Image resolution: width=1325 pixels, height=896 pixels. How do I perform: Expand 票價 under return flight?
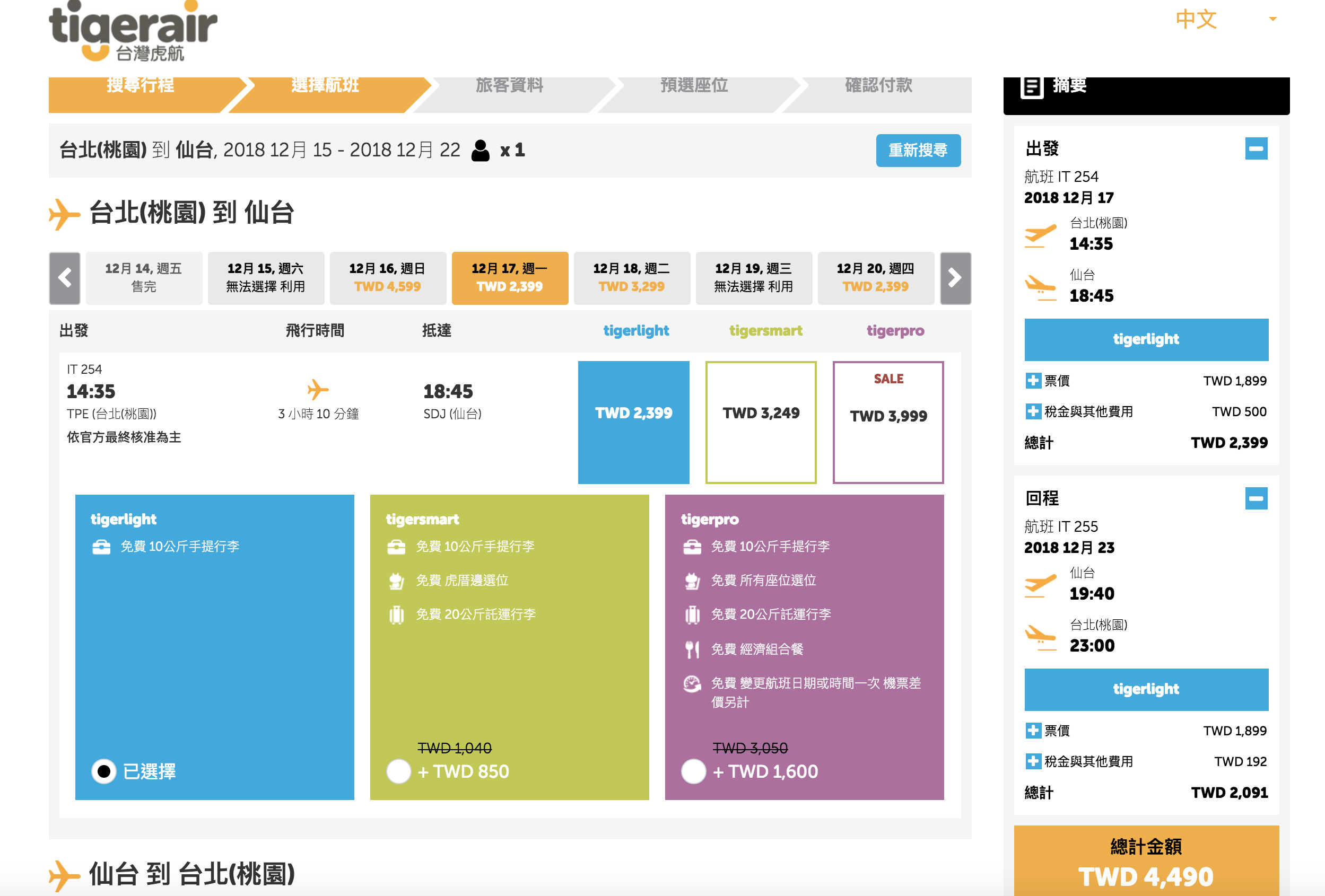1033,731
